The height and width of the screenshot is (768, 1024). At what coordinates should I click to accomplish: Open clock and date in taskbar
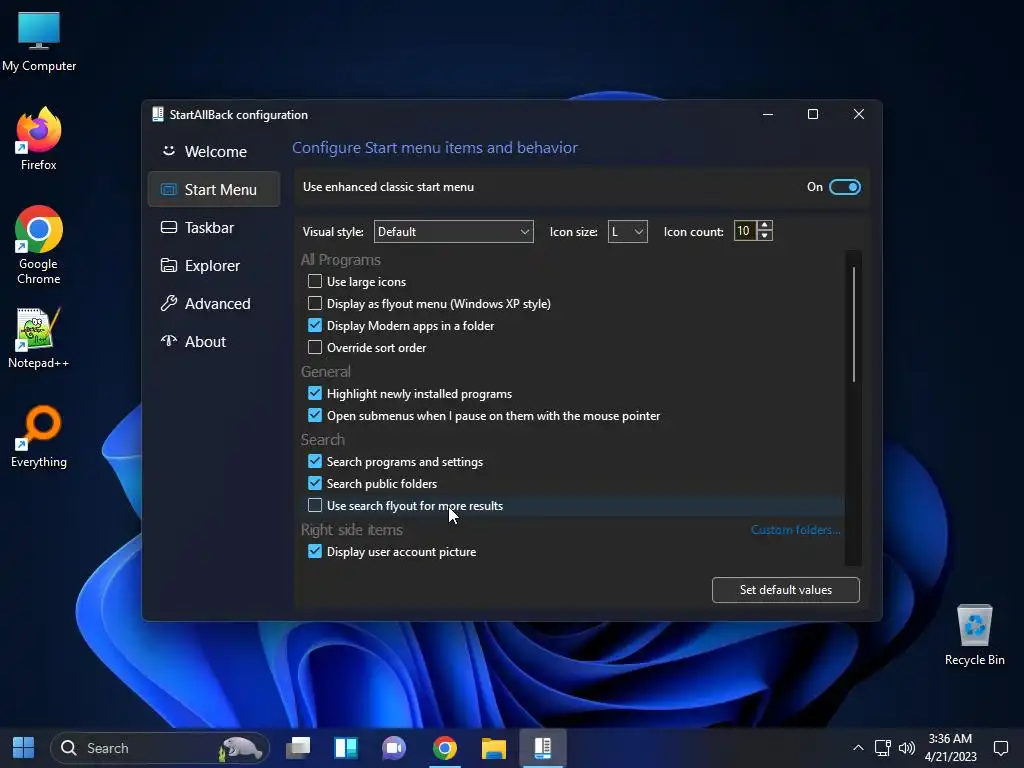[950, 748]
